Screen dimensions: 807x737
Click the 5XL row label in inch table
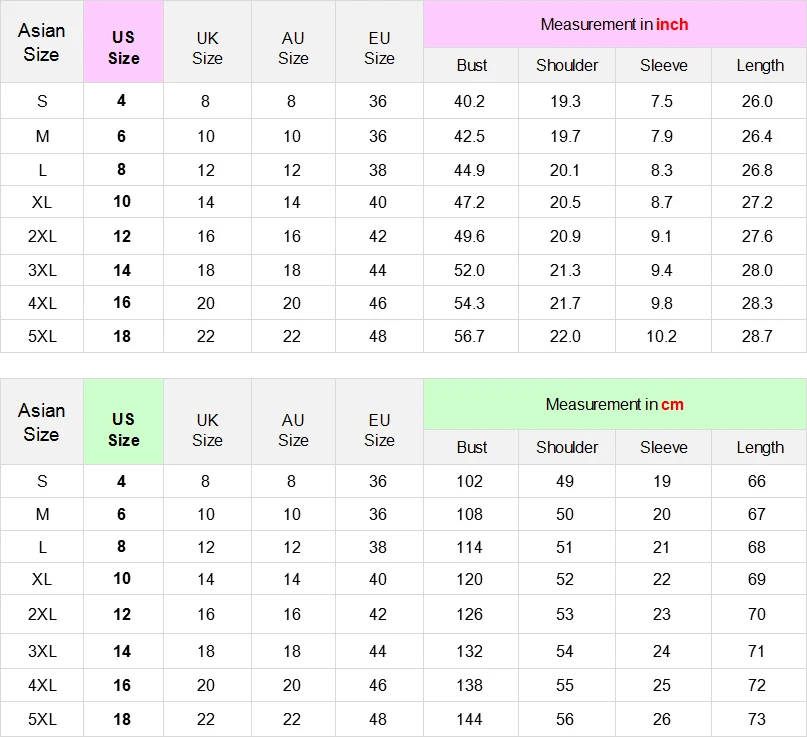42,336
